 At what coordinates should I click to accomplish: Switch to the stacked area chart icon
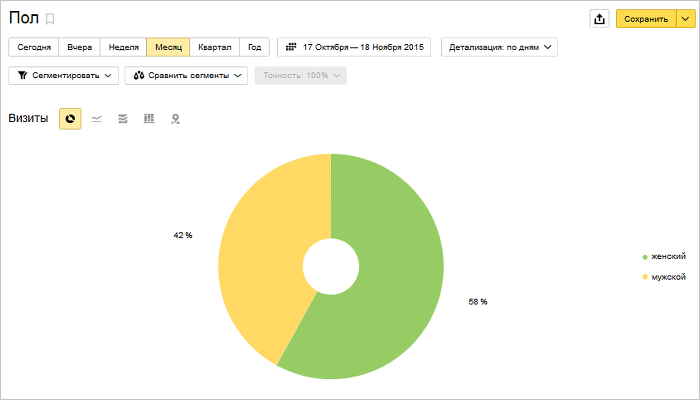[122, 119]
